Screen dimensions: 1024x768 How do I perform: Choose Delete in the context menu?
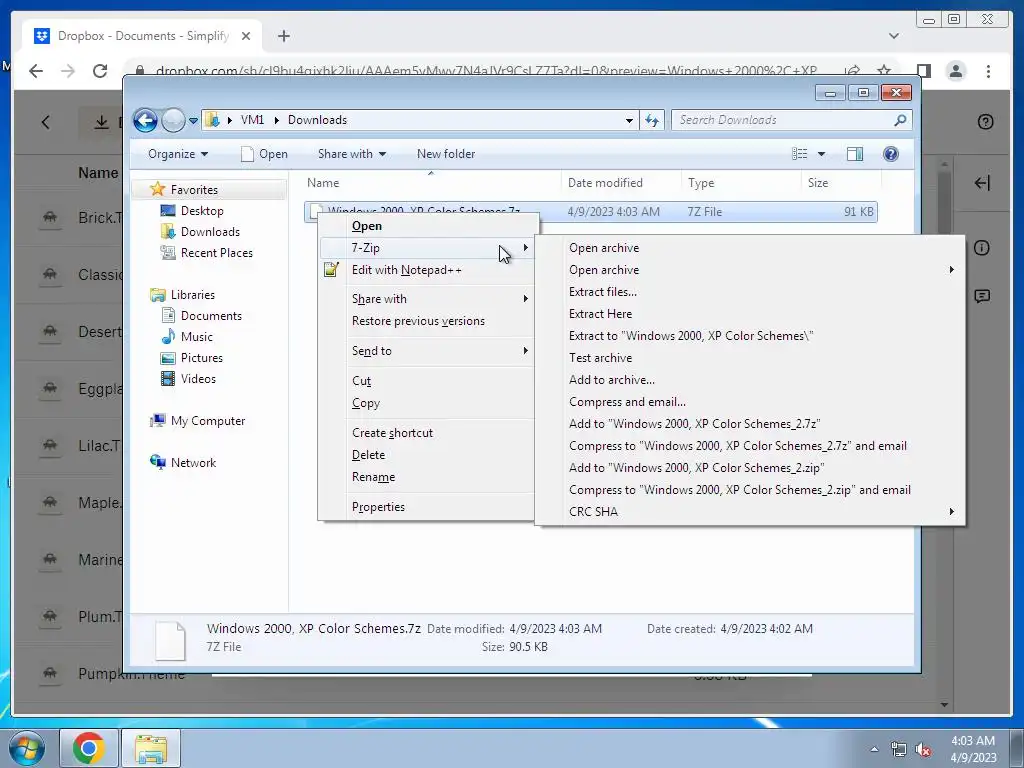[426, 455]
